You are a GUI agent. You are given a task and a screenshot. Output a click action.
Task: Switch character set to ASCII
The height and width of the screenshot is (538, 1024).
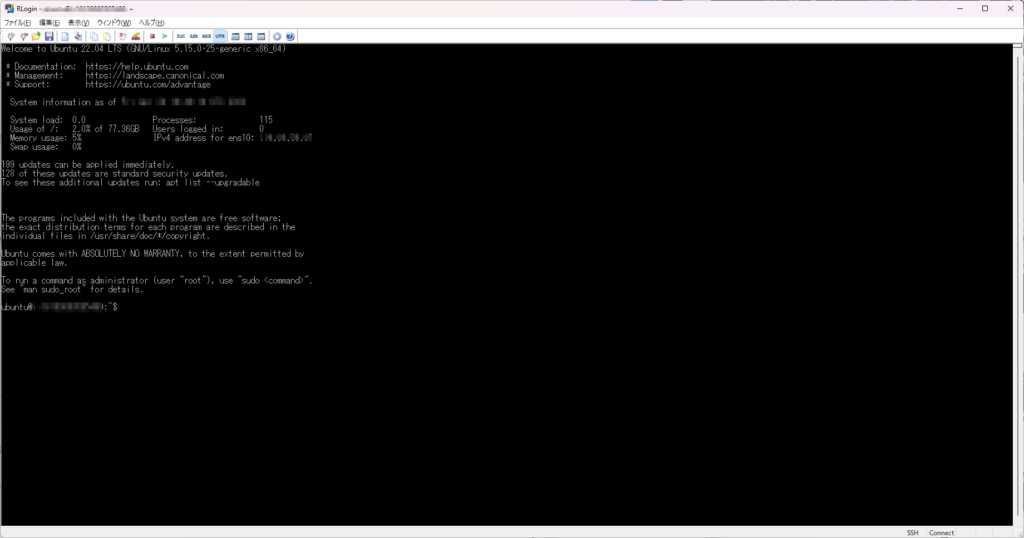point(206,37)
